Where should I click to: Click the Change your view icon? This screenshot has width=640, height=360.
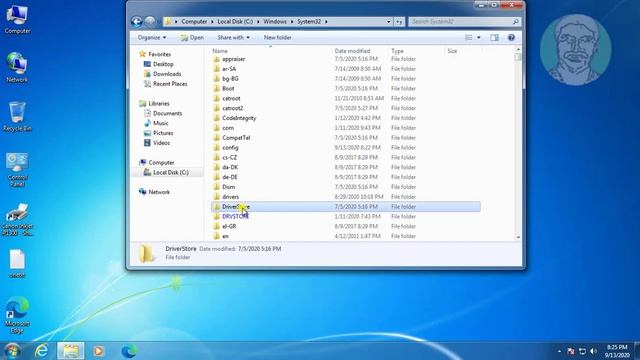coord(469,38)
